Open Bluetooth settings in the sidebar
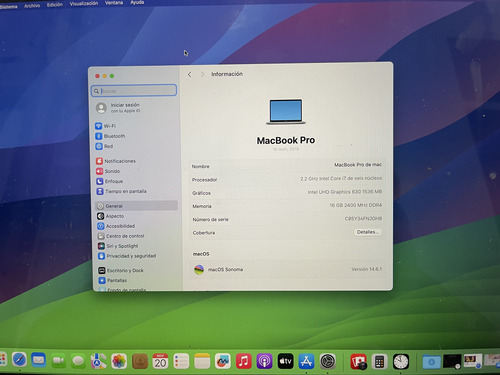Viewport: 500px width, 375px height. [110, 136]
